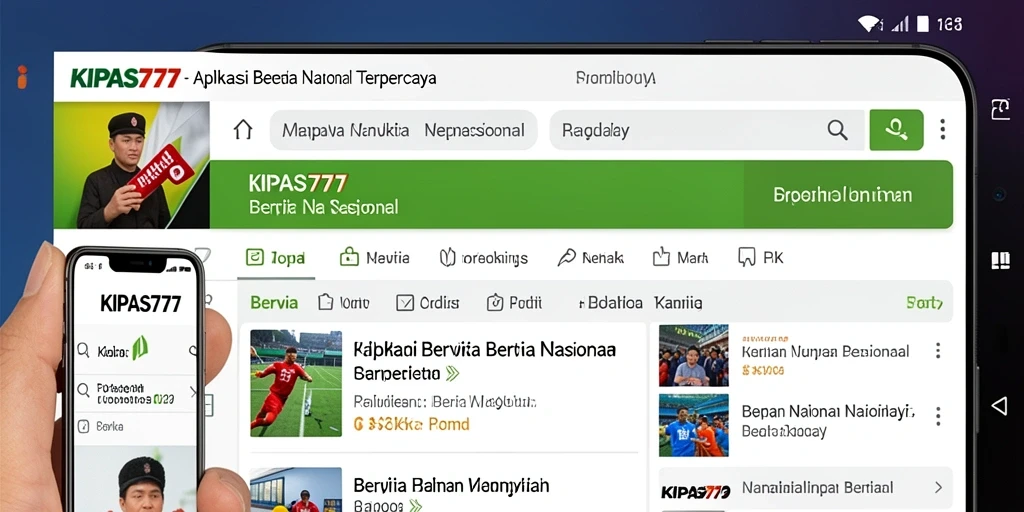
Task: Tap KIPAS777 title on small phone
Action: pos(140,303)
